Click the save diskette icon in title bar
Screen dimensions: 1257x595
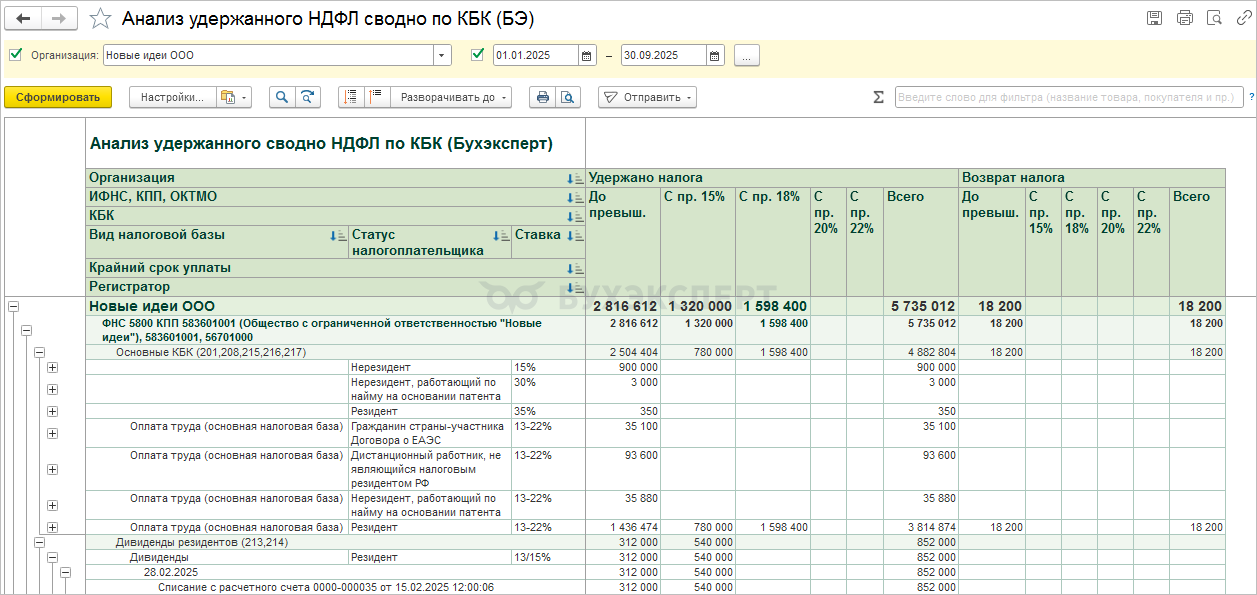tap(1154, 18)
